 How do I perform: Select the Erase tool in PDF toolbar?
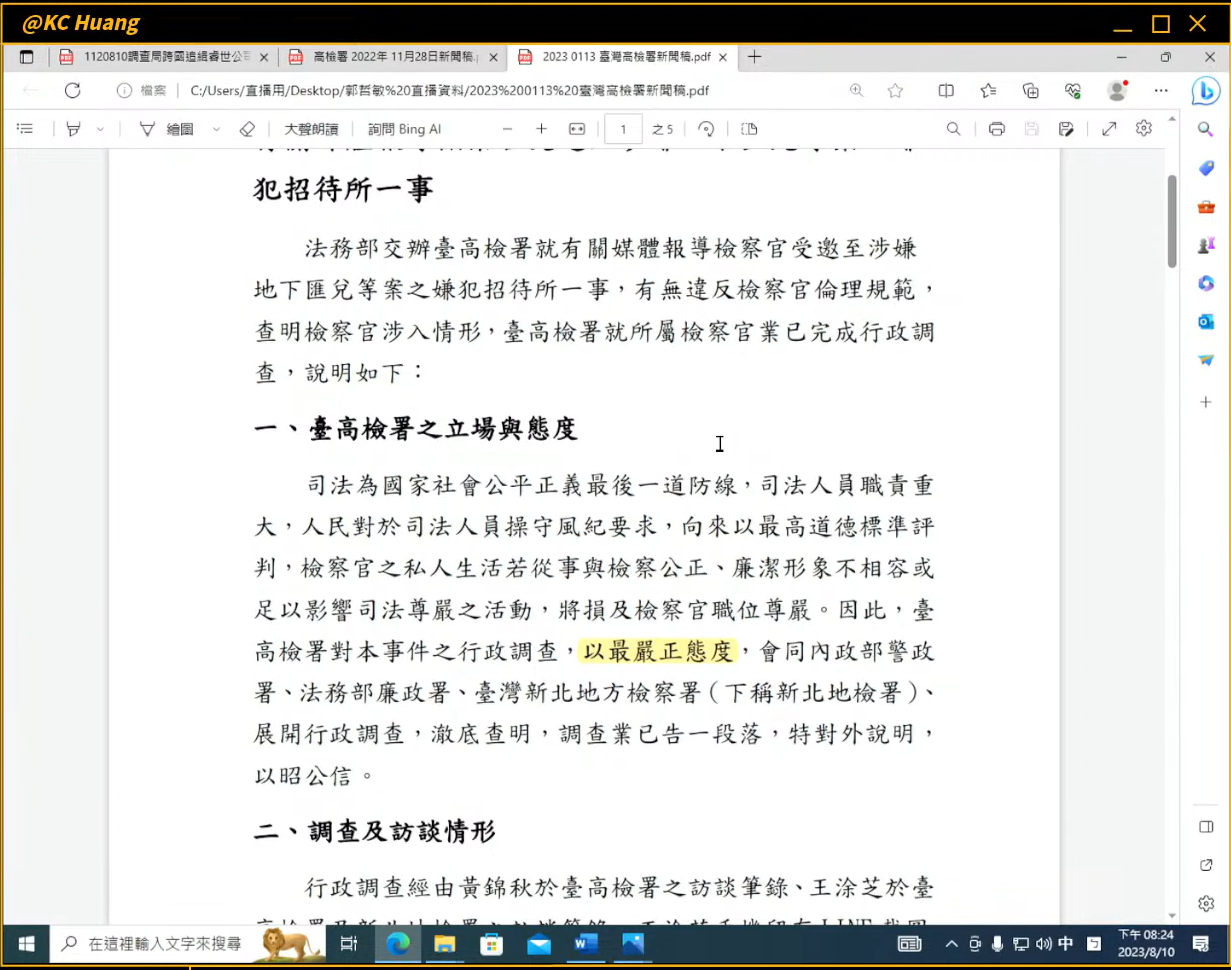pos(247,129)
